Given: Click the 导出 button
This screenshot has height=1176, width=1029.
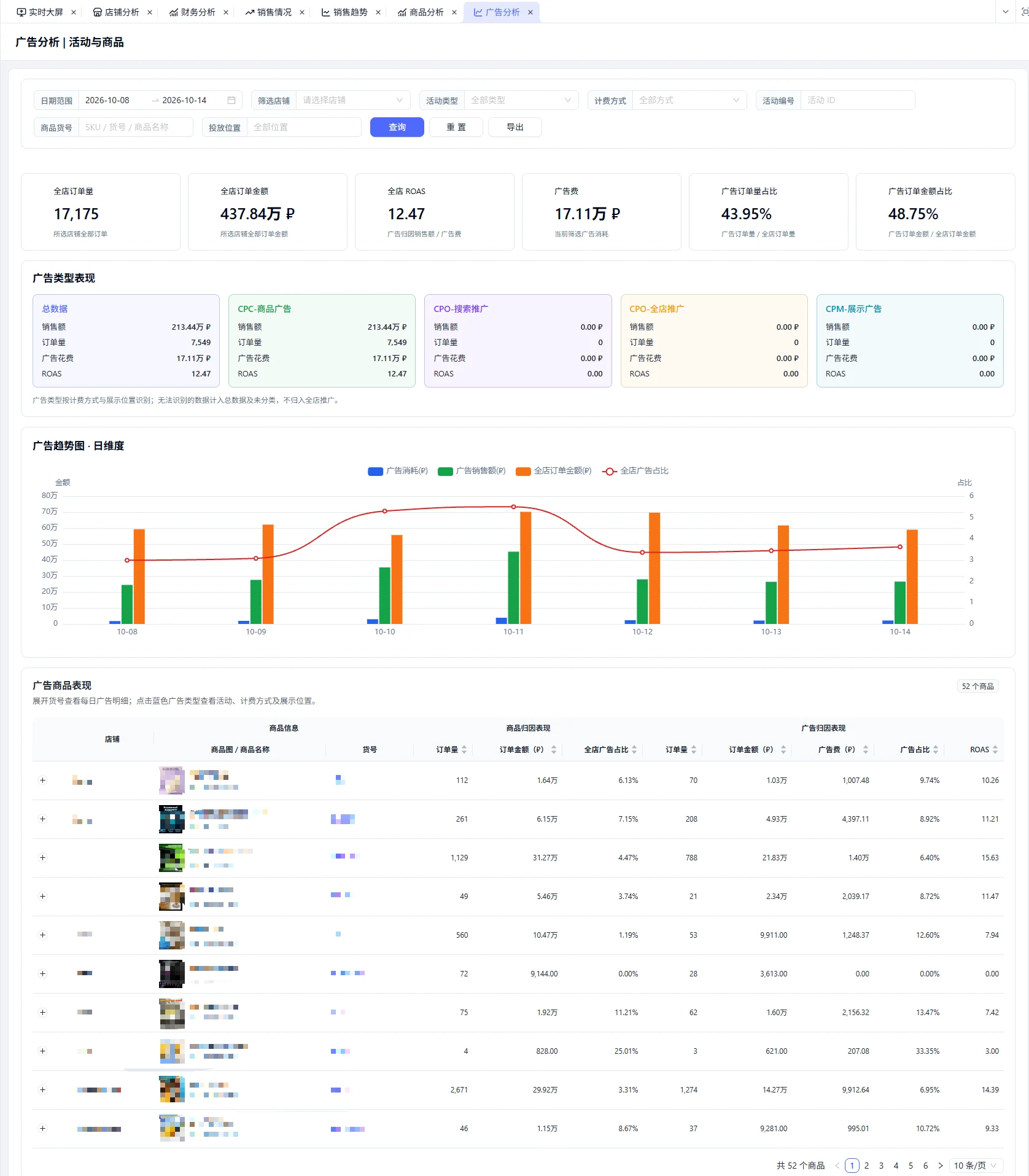Looking at the screenshot, I should (515, 127).
